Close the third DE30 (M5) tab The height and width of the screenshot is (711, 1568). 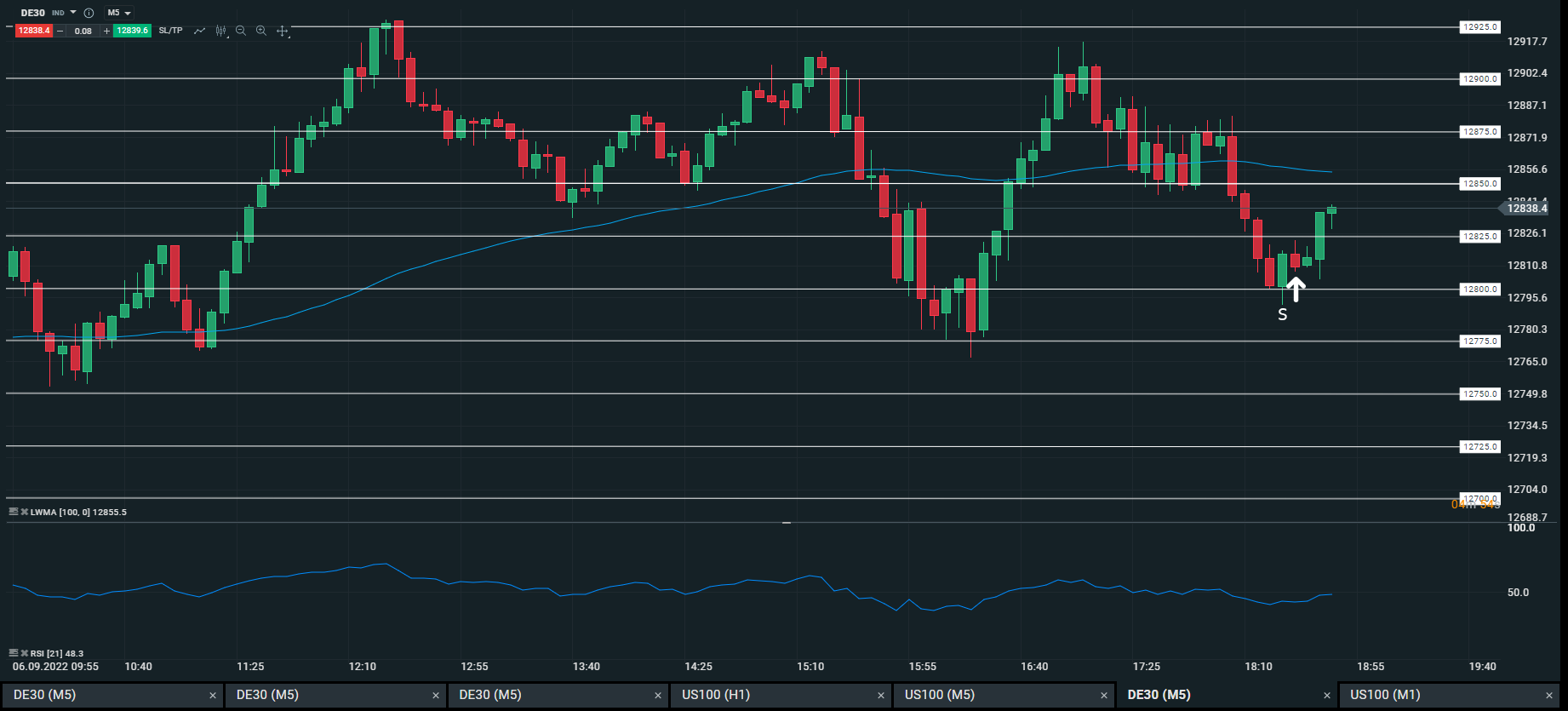pos(658,696)
